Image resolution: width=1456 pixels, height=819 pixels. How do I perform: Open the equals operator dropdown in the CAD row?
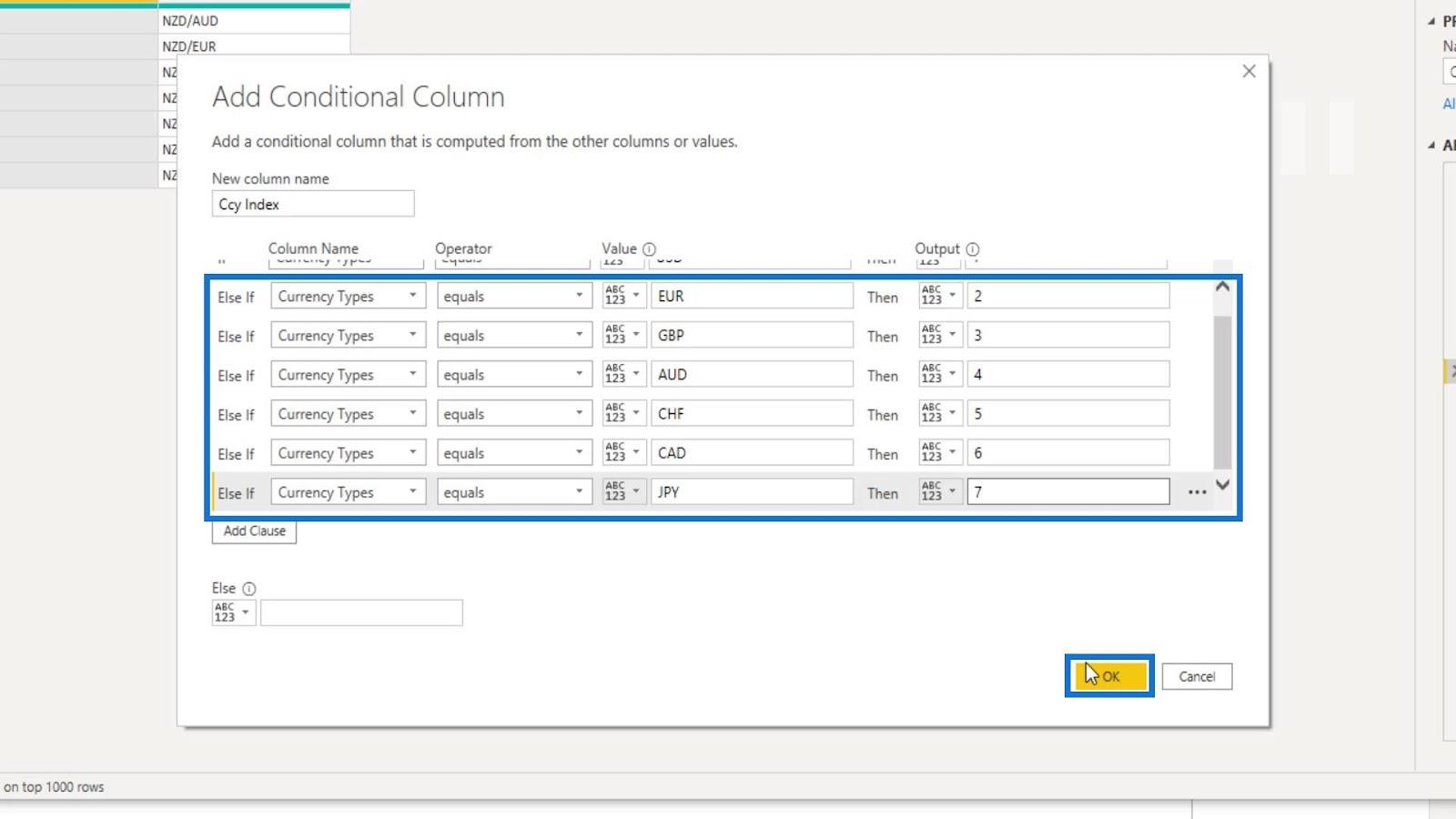[514, 452]
